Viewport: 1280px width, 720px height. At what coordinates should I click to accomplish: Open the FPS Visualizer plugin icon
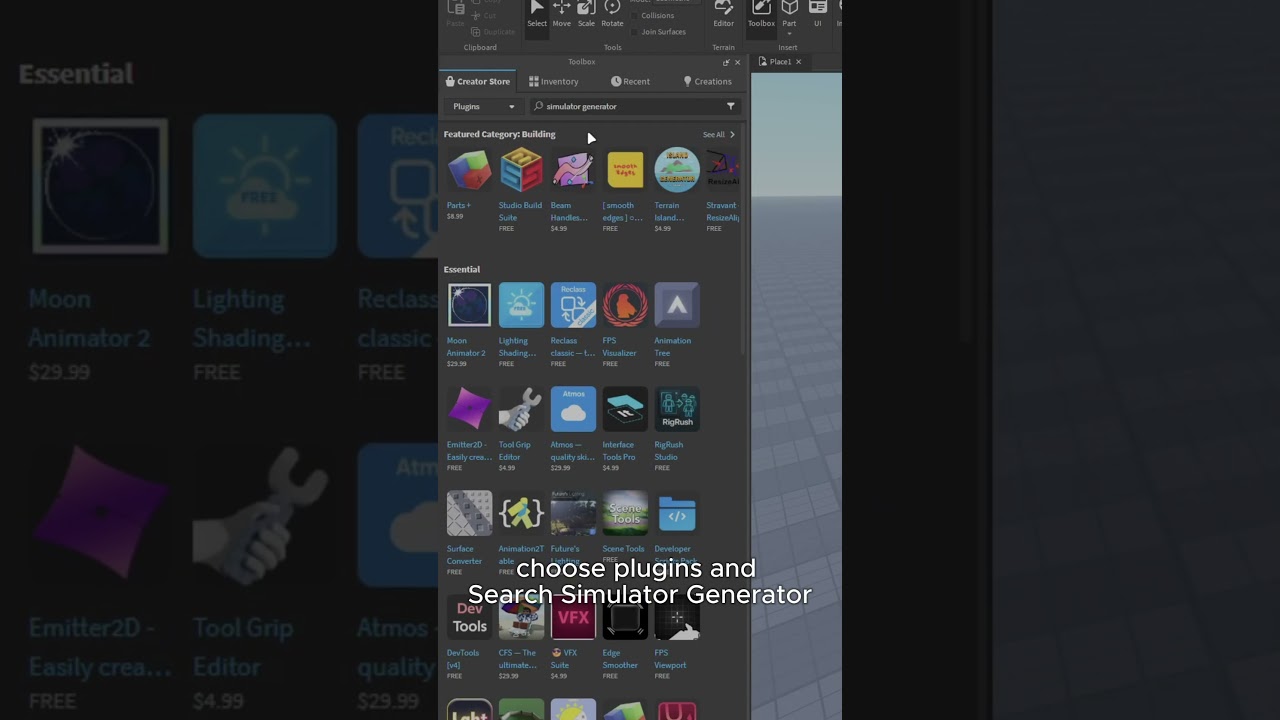coord(625,305)
